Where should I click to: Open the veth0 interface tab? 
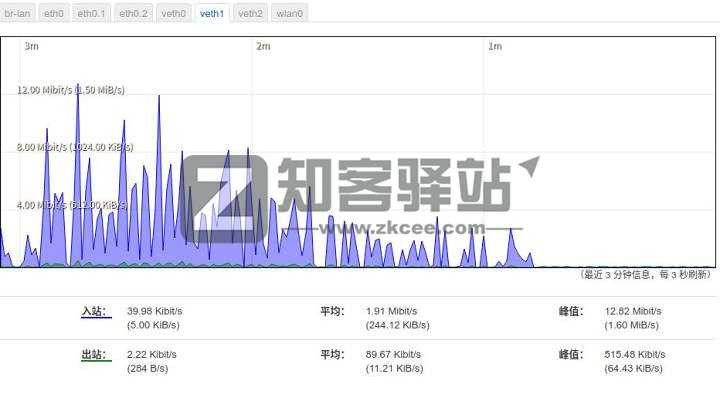(x=174, y=13)
